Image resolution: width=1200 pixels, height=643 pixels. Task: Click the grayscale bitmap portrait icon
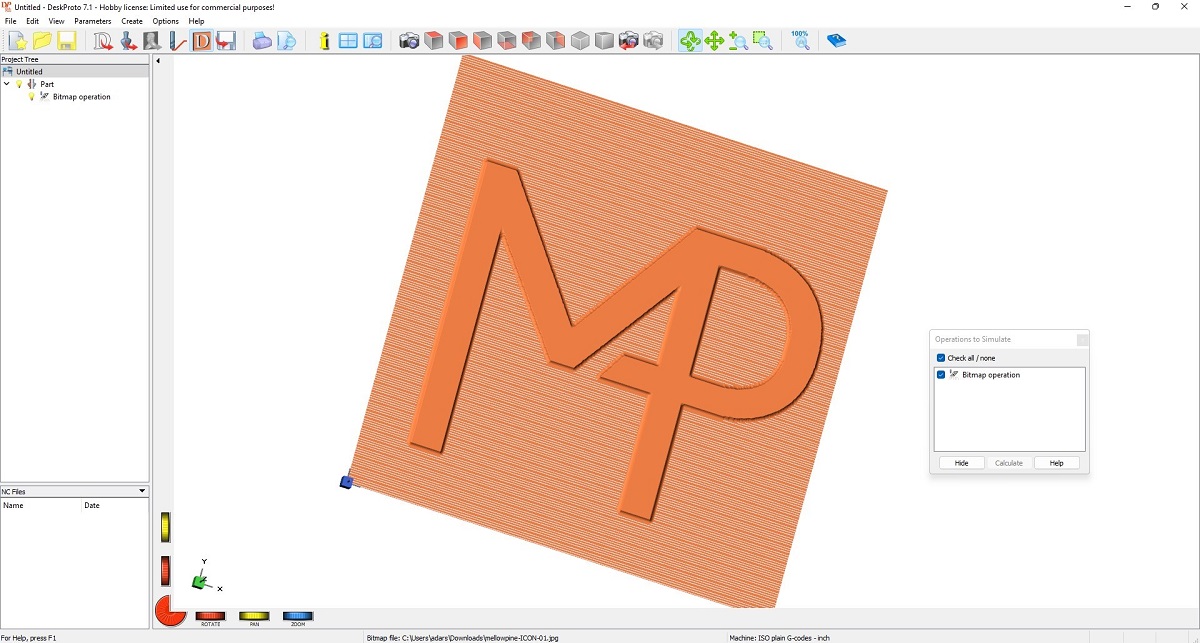click(x=152, y=41)
